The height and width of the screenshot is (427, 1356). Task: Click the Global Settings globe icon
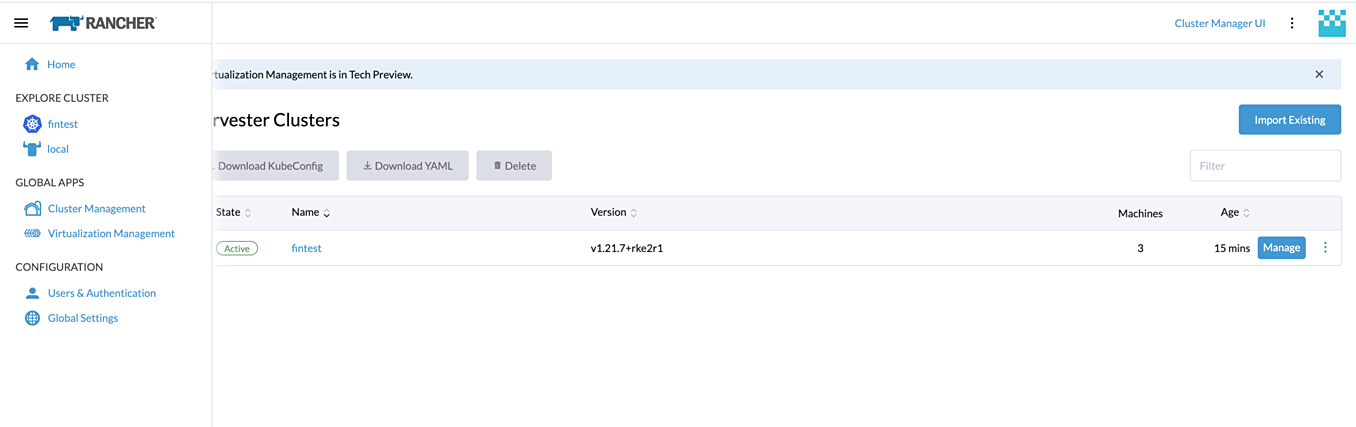(x=32, y=318)
